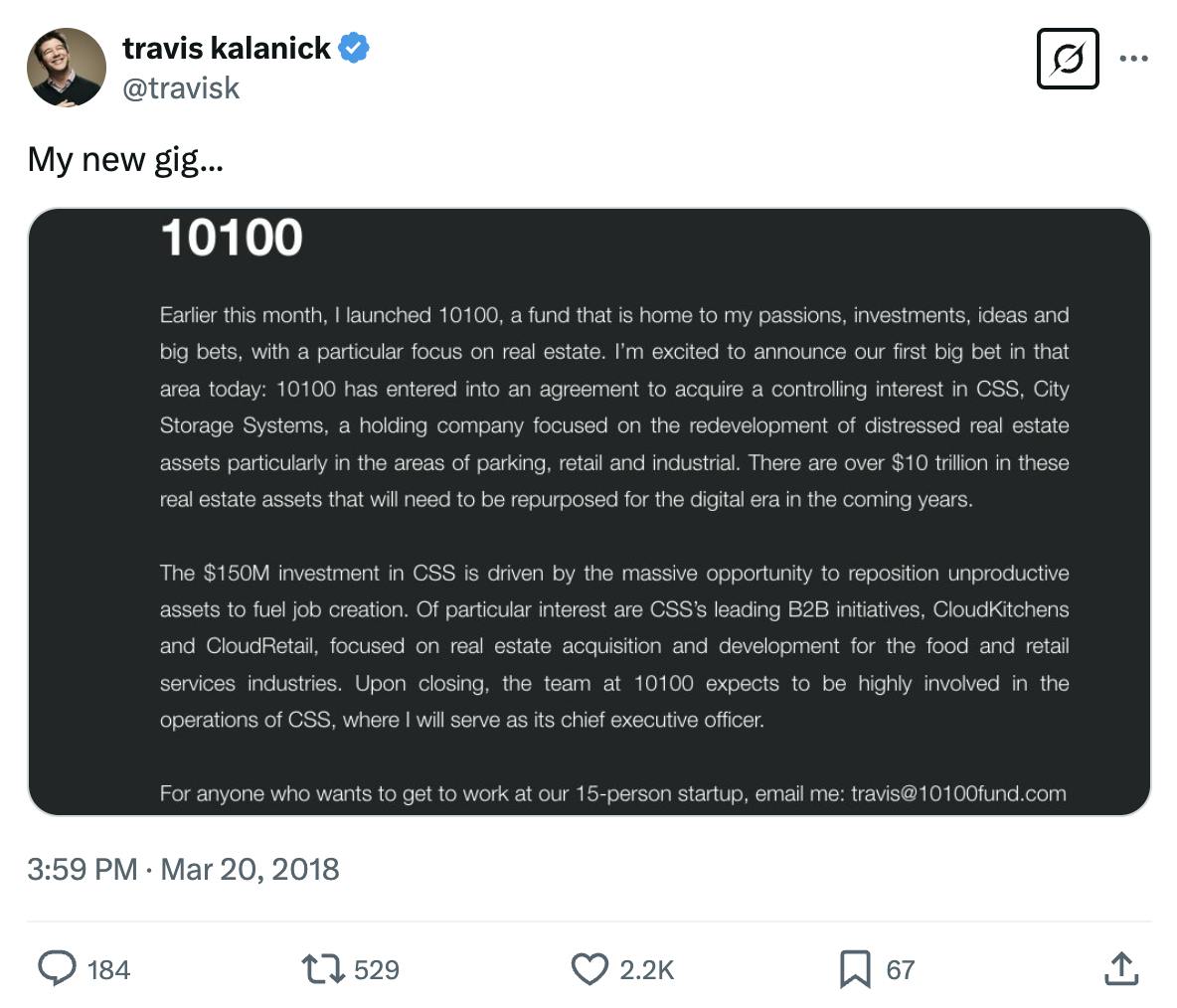The image size is (1177, 1008).
Task: Click the repost arrows icon
Action: coord(322,968)
